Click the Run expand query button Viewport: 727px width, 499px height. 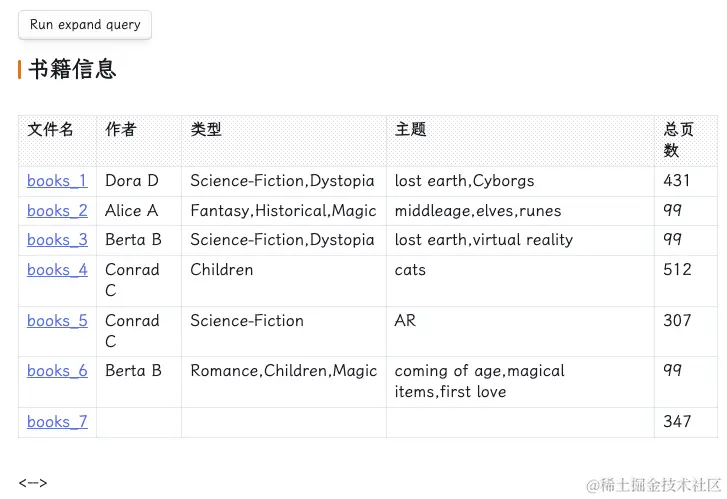(x=85, y=25)
